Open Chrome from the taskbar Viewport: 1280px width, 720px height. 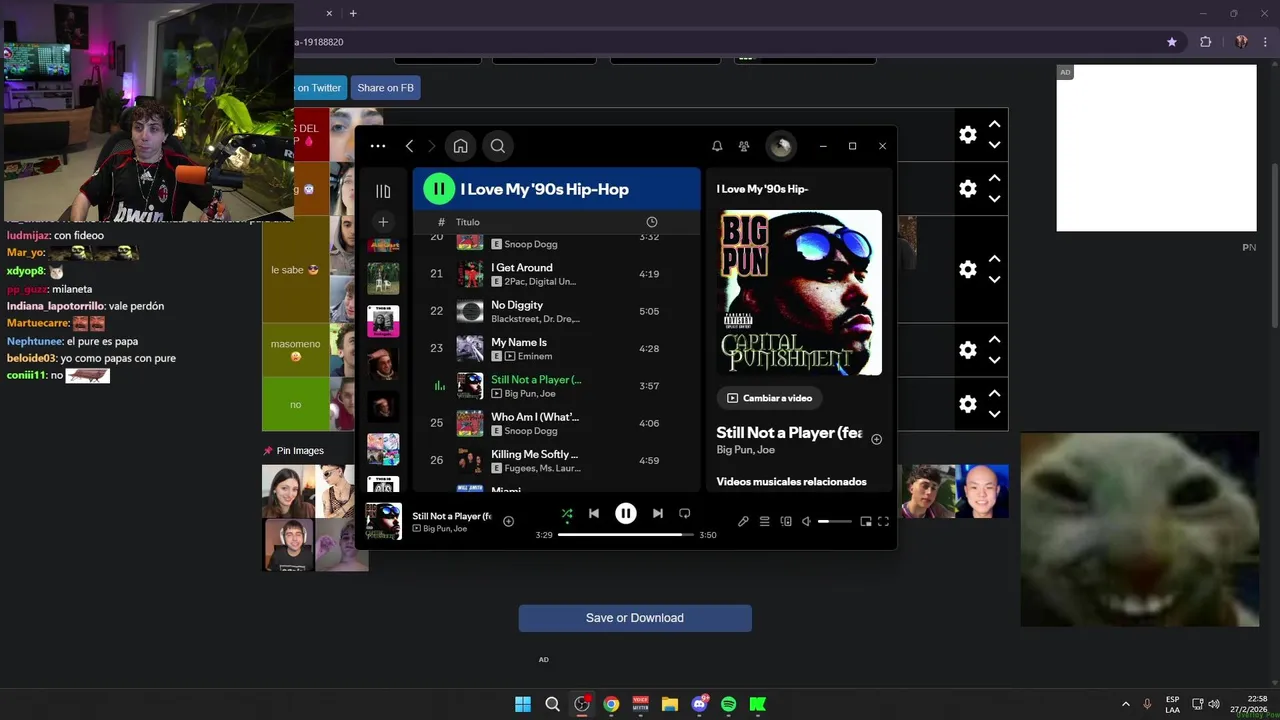coord(611,704)
